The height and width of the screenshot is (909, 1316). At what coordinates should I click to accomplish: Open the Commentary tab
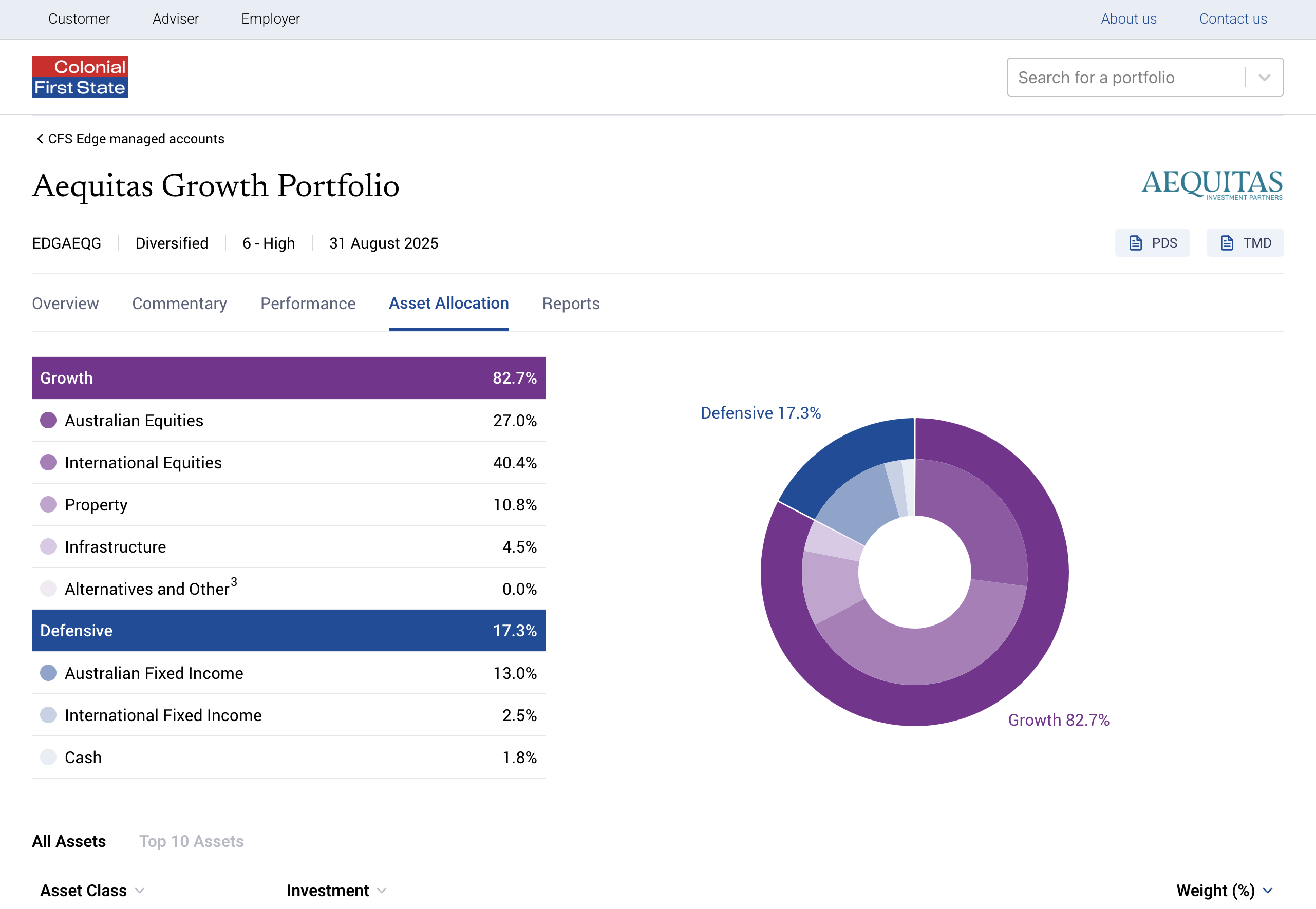coord(179,304)
